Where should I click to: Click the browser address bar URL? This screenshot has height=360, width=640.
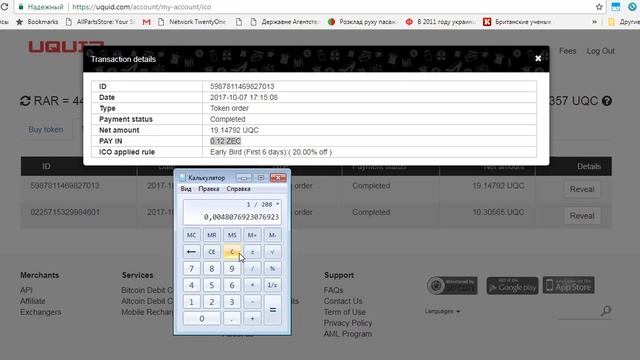tap(142, 7)
